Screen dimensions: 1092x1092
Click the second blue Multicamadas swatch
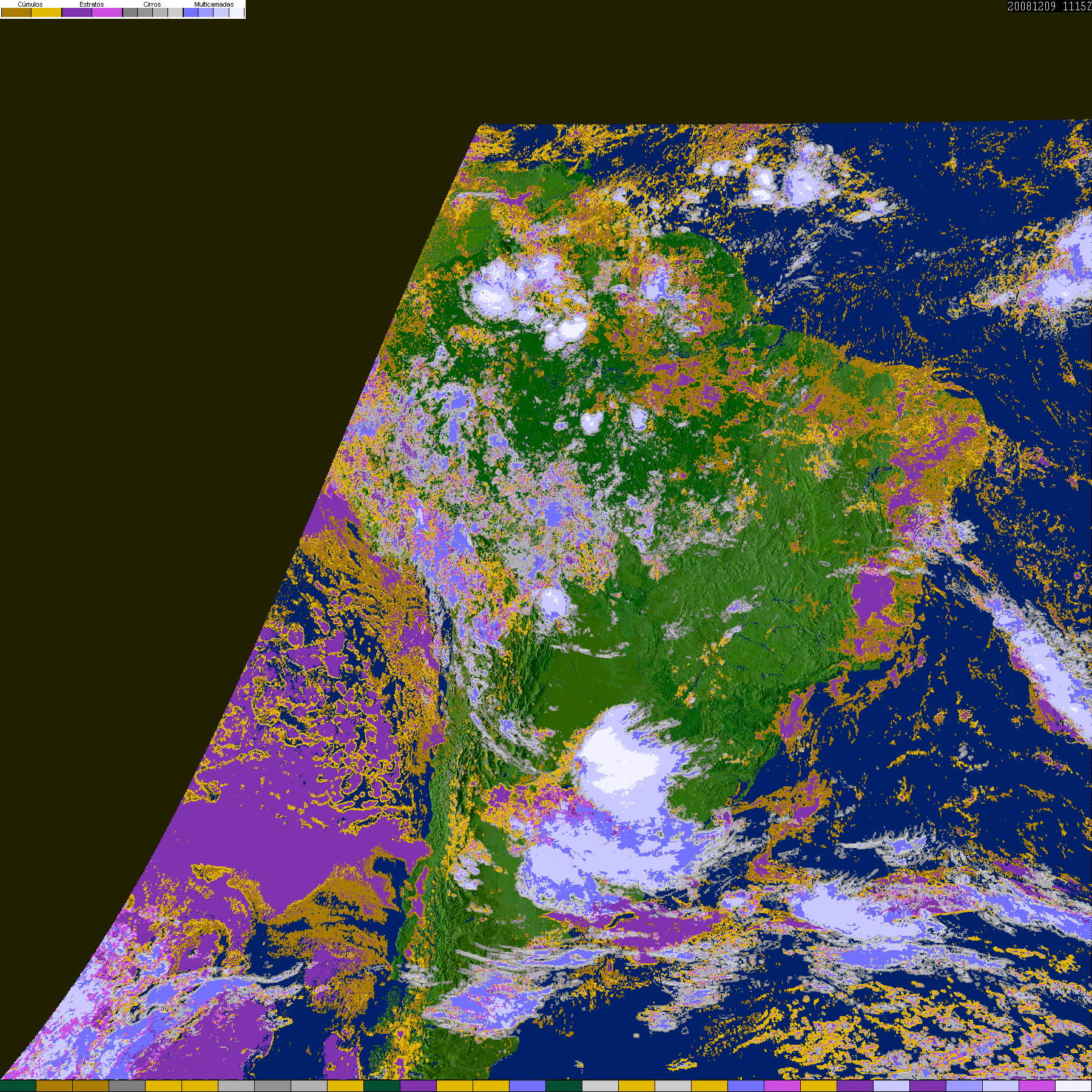point(206,12)
